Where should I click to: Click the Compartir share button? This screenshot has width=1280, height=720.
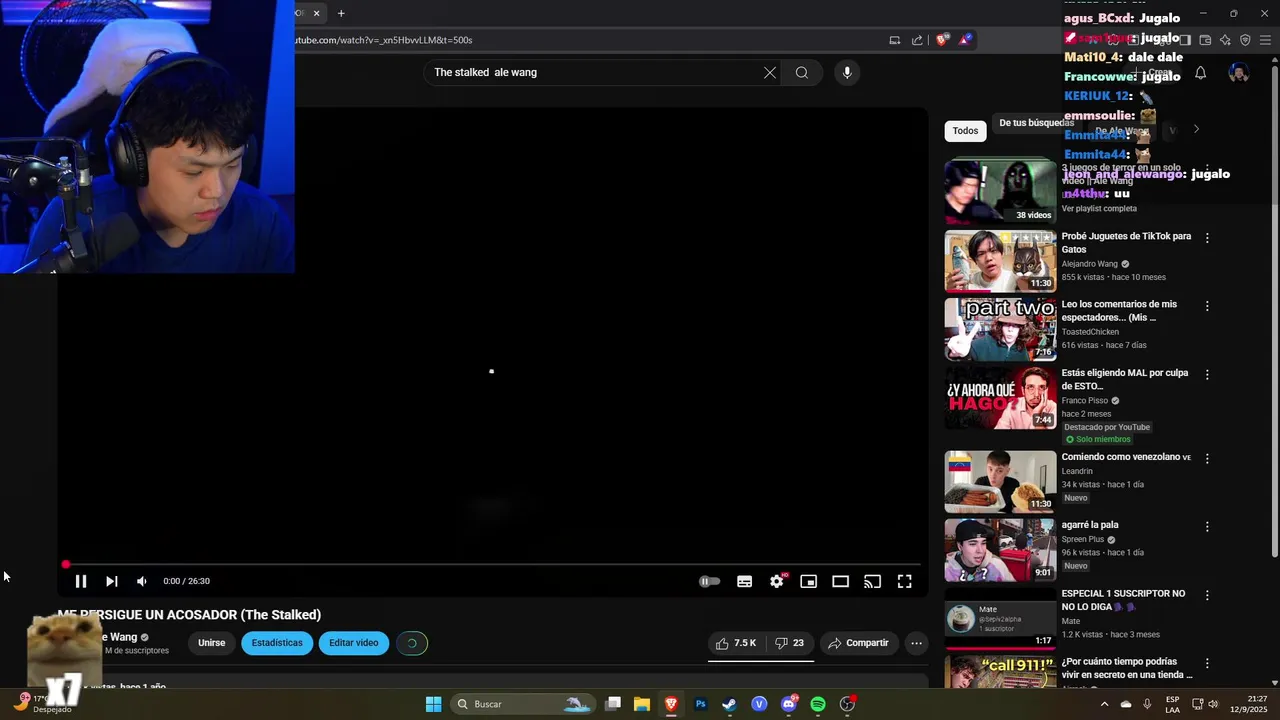click(857, 643)
